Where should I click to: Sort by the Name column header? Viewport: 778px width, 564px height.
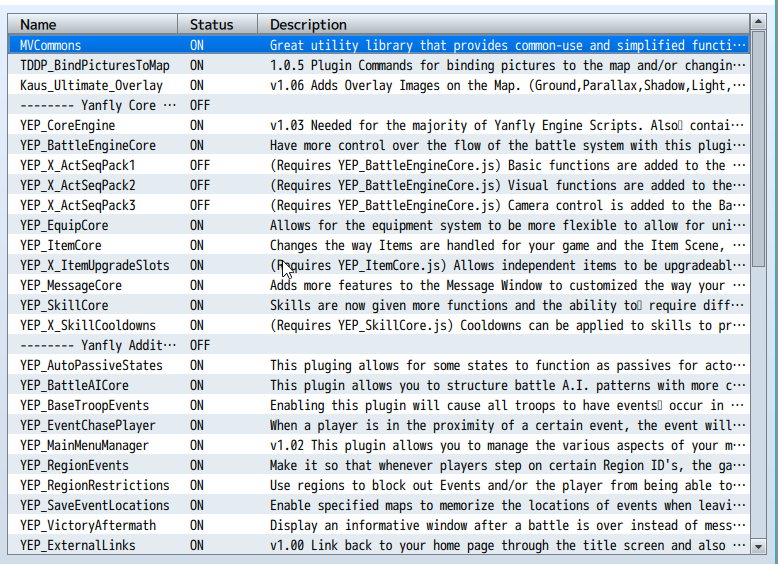[x=93, y=24]
